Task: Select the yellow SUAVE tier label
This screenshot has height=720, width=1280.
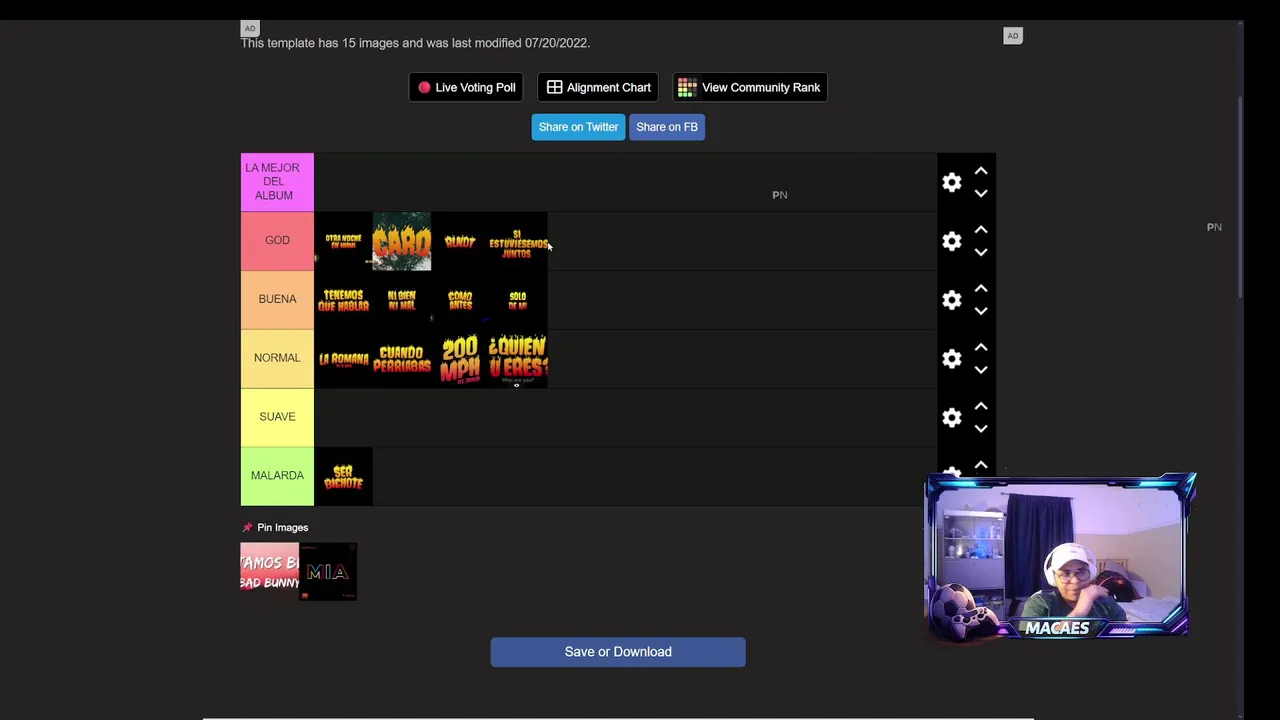Action: pyautogui.click(x=277, y=417)
